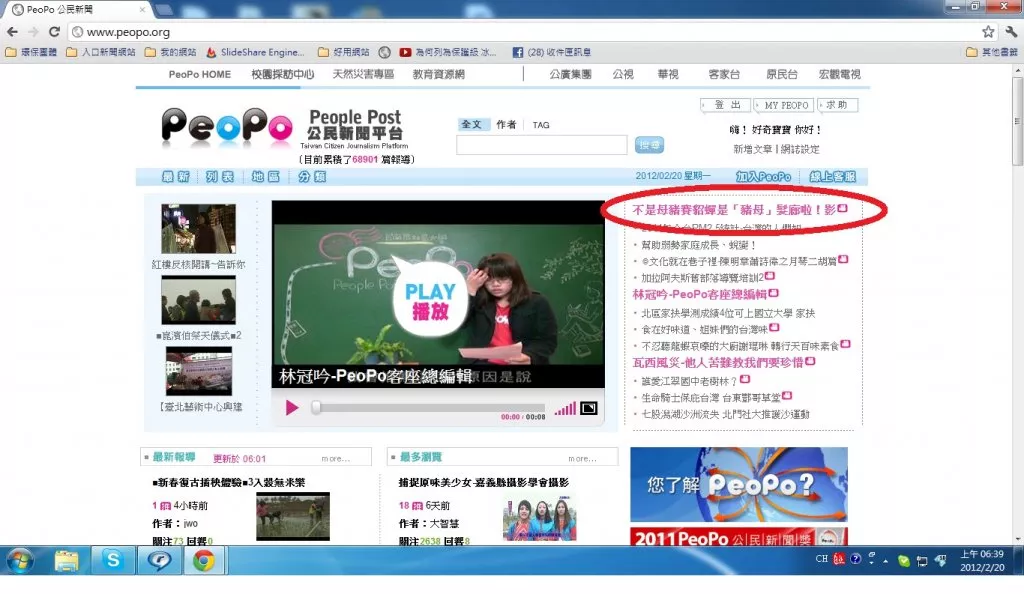Show hidden tray icons arrow

coord(886,561)
